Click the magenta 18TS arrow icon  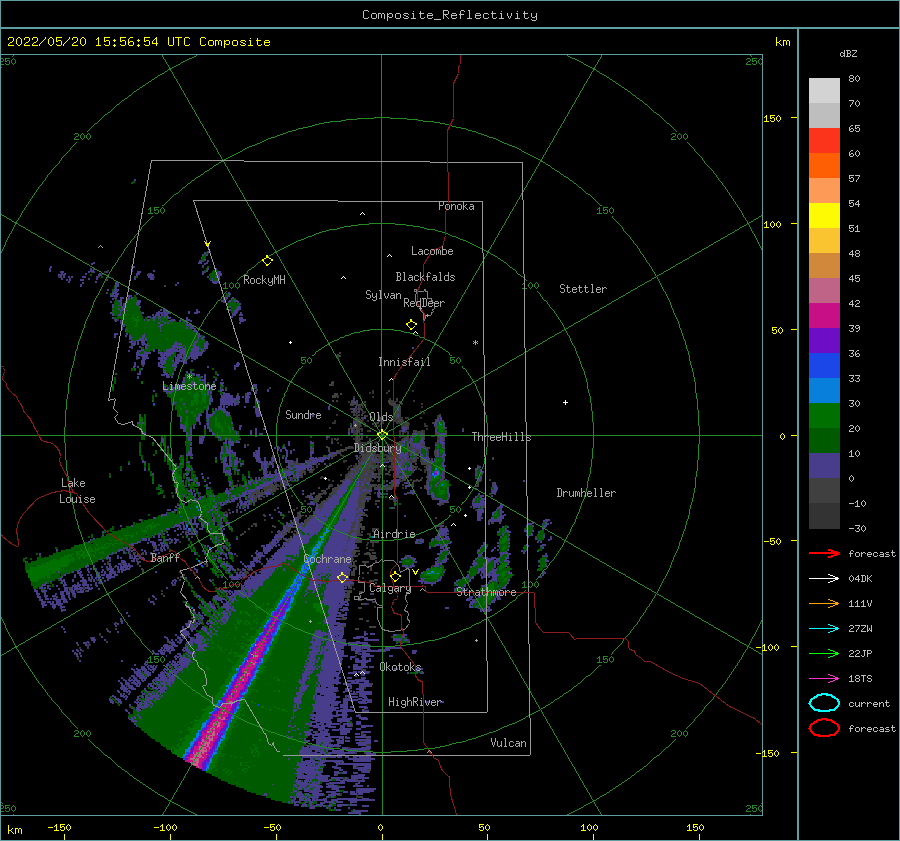point(824,679)
